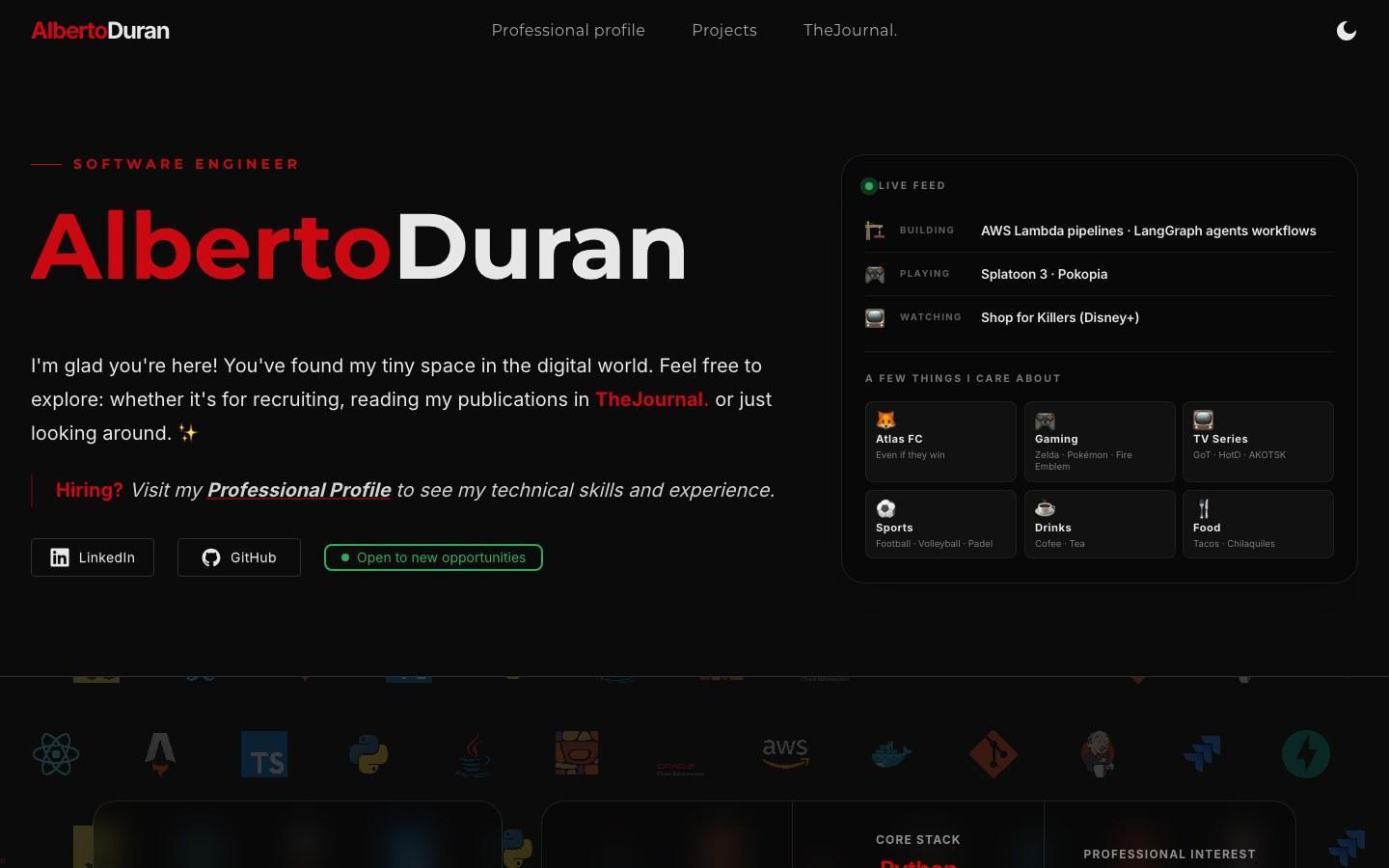Visit the Professional Profile link
Screen dimensions: 1389x868
pyautogui.click(x=299, y=490)
